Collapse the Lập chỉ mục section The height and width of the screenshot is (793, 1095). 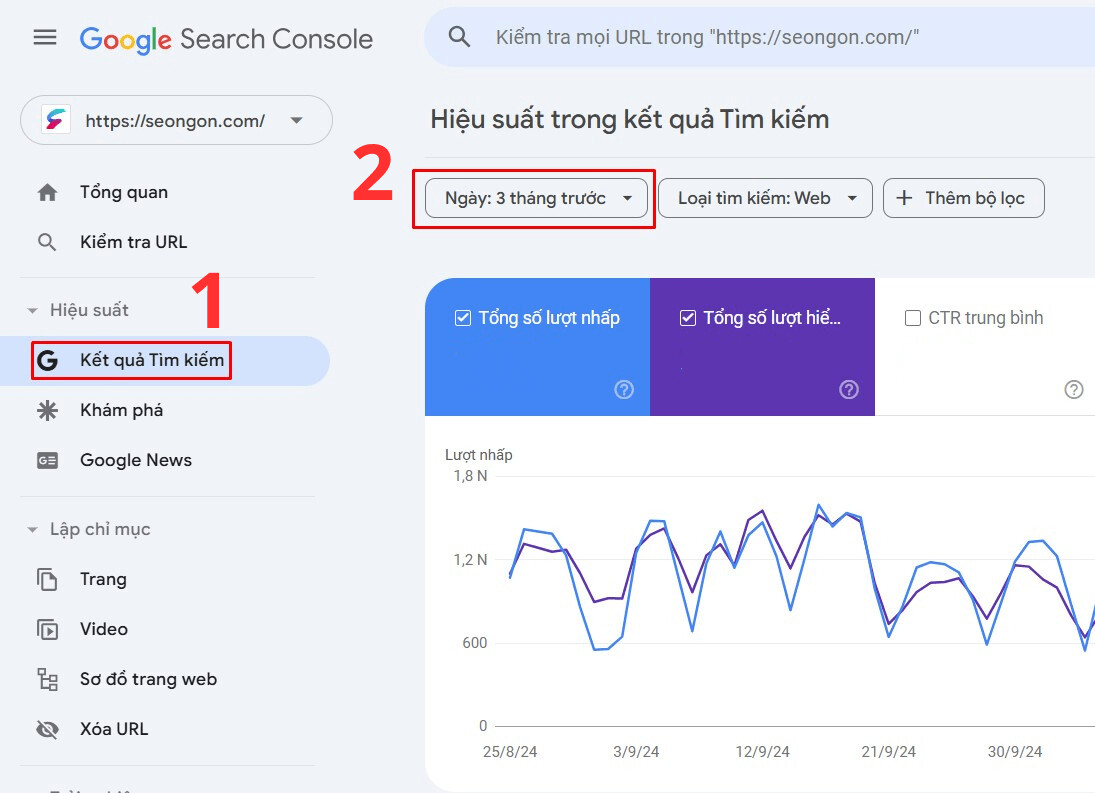32,530
